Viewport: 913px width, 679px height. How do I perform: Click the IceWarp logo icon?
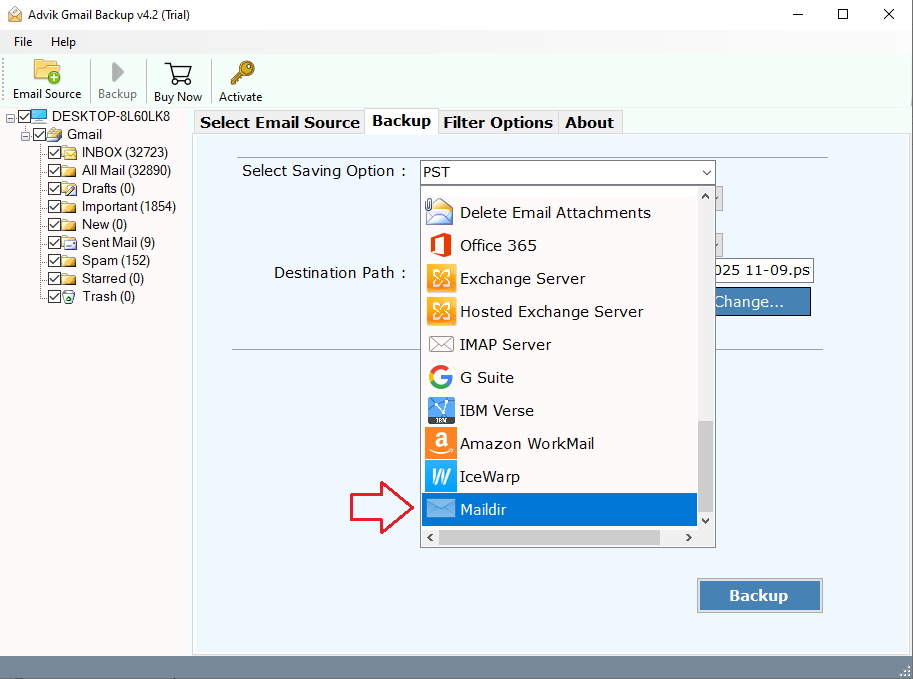[441, 476]
